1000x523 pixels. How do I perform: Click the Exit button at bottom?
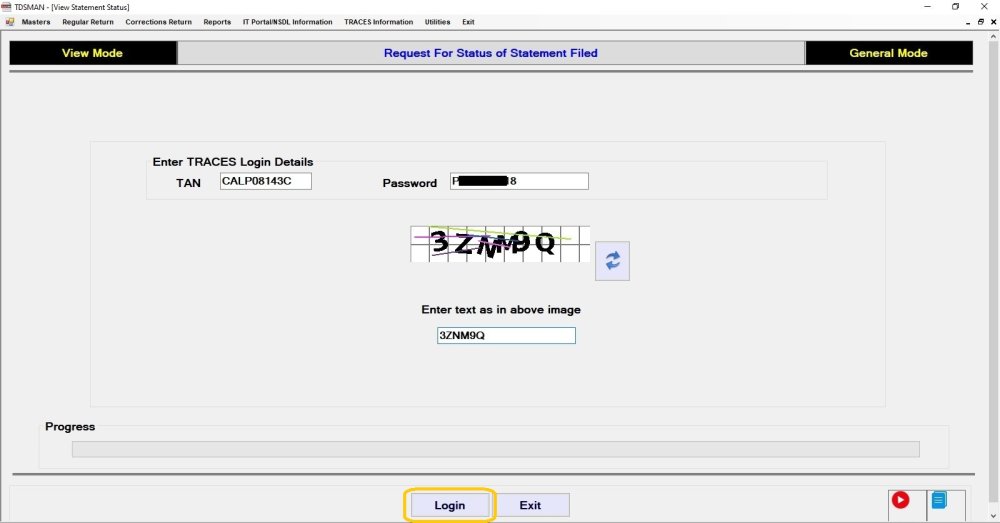point(530,505)
